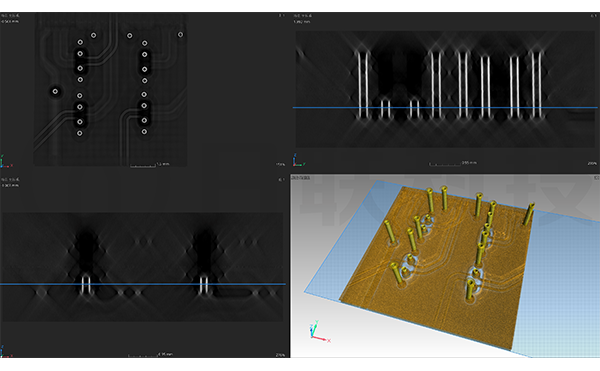
Task: Click the 3D viewport title label
Action: pos(301,178)
